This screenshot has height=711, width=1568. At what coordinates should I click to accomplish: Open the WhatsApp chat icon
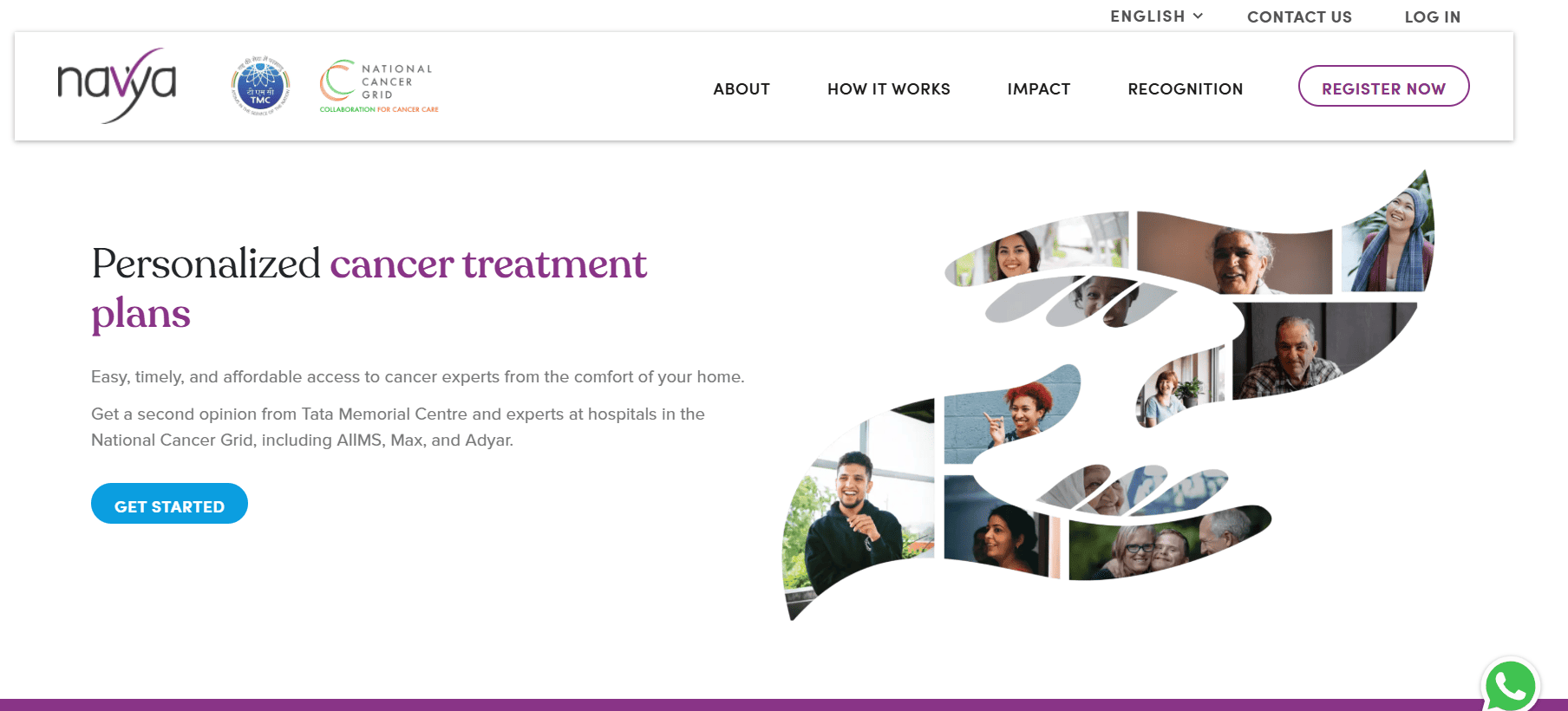click(1511, 686)
